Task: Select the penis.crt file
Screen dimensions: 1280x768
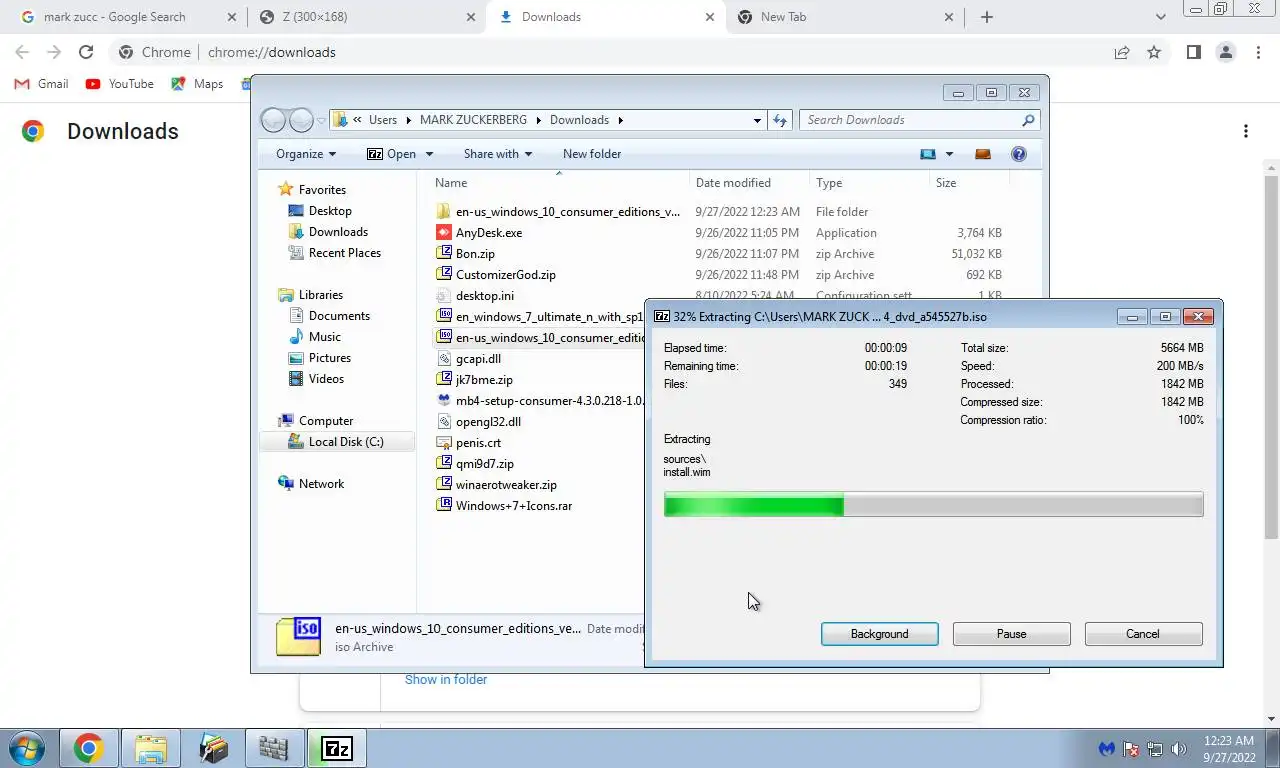Action: click(478, 442)
